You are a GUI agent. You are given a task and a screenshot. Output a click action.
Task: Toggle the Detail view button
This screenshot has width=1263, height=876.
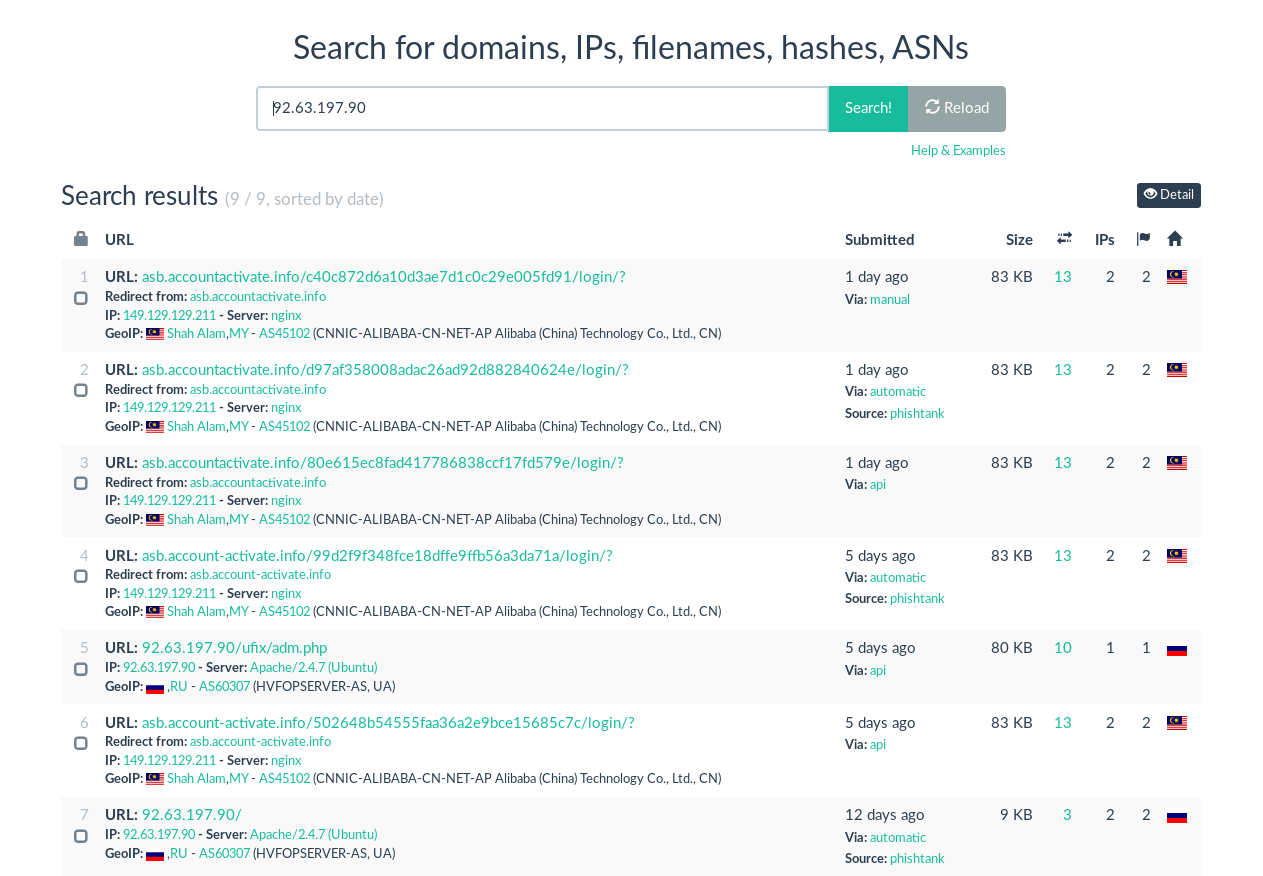click(1169, 195)
